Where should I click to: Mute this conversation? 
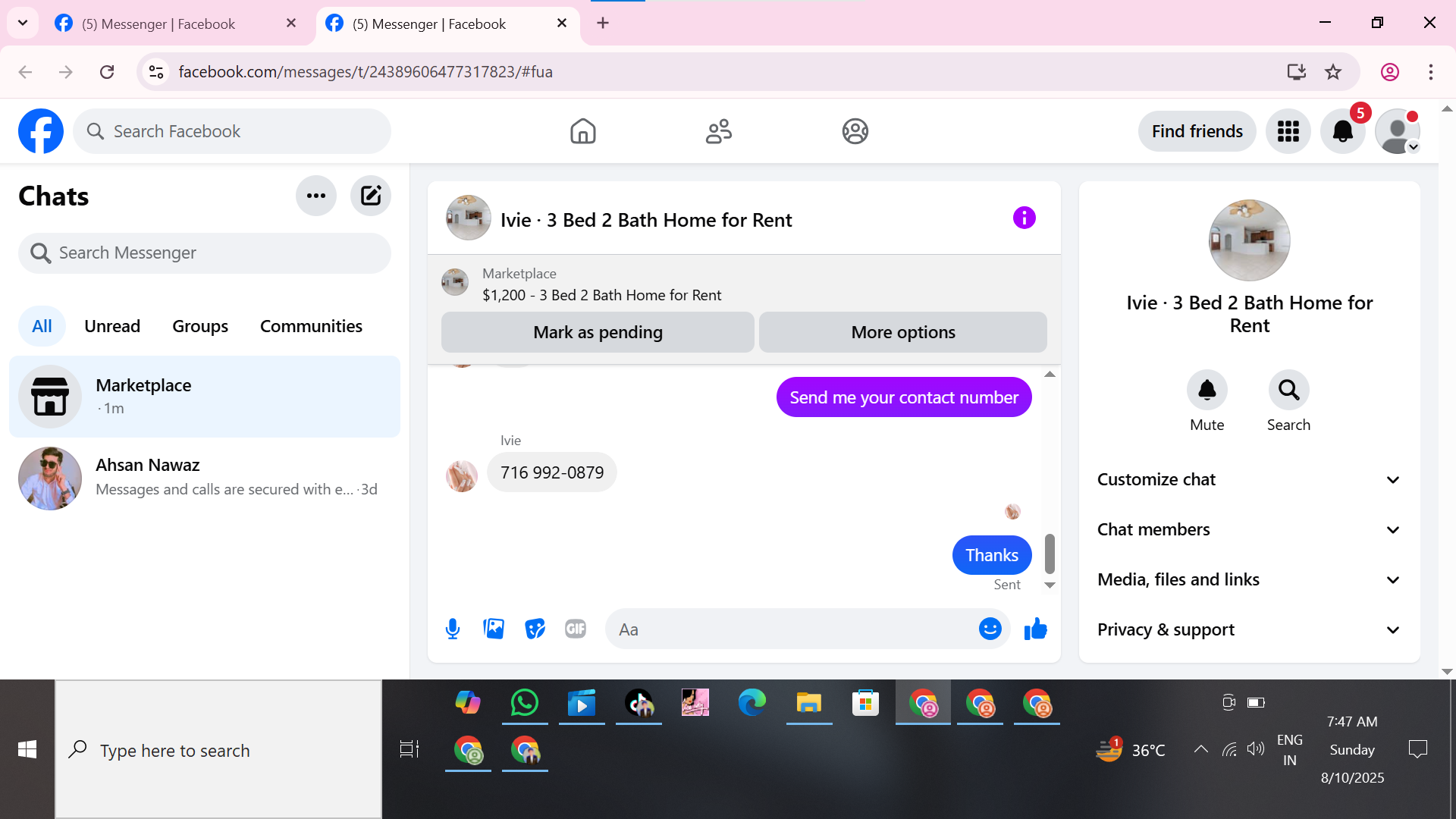click(1207, 390)
